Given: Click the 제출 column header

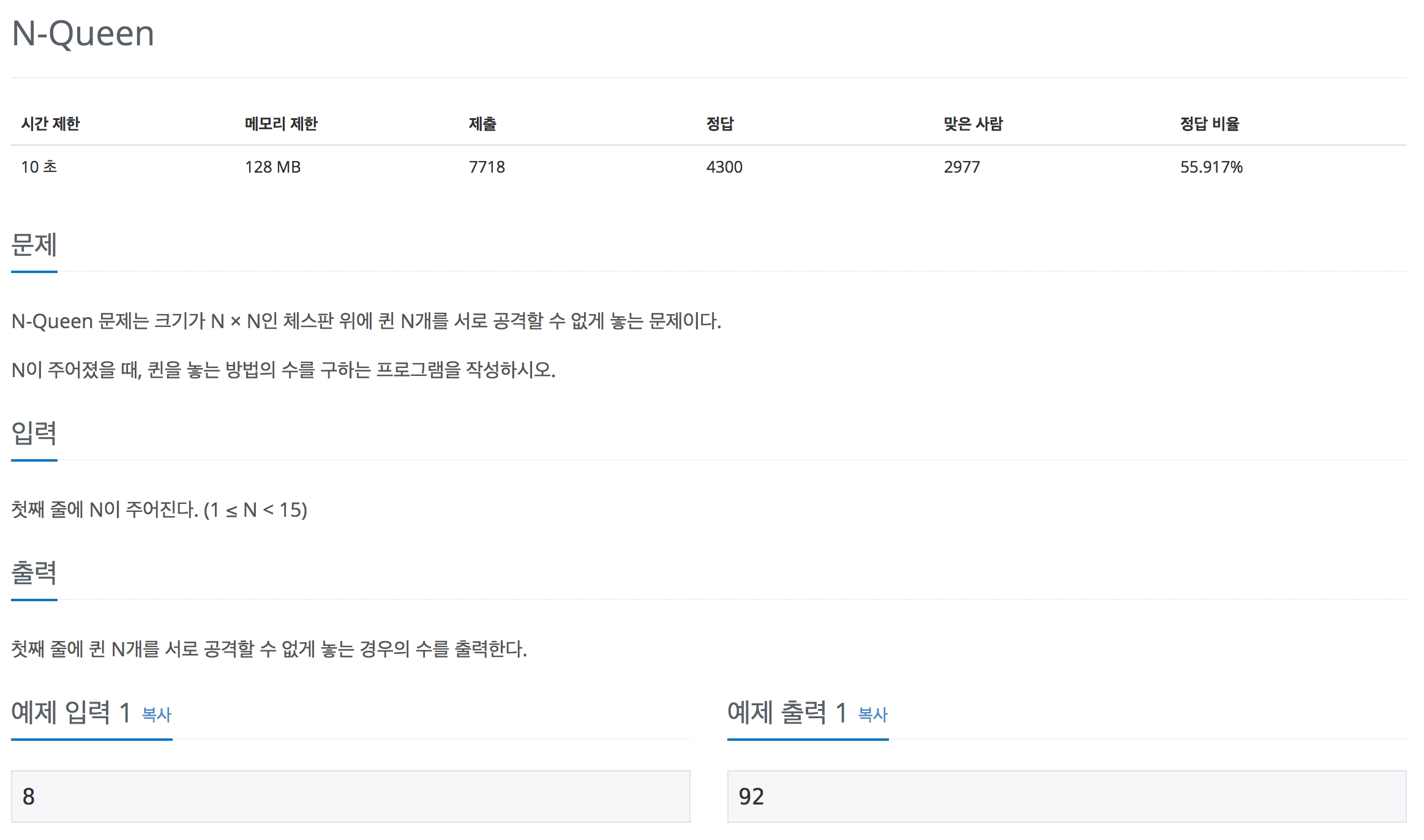Looking at the screenshot, I should point(482,124).
